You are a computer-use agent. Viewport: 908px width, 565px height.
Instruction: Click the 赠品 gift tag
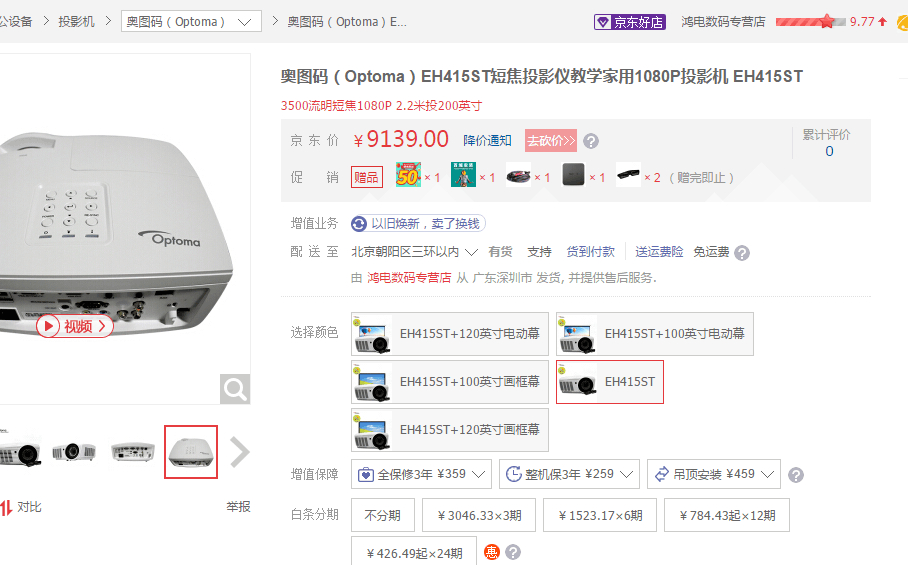pos(367,177)
